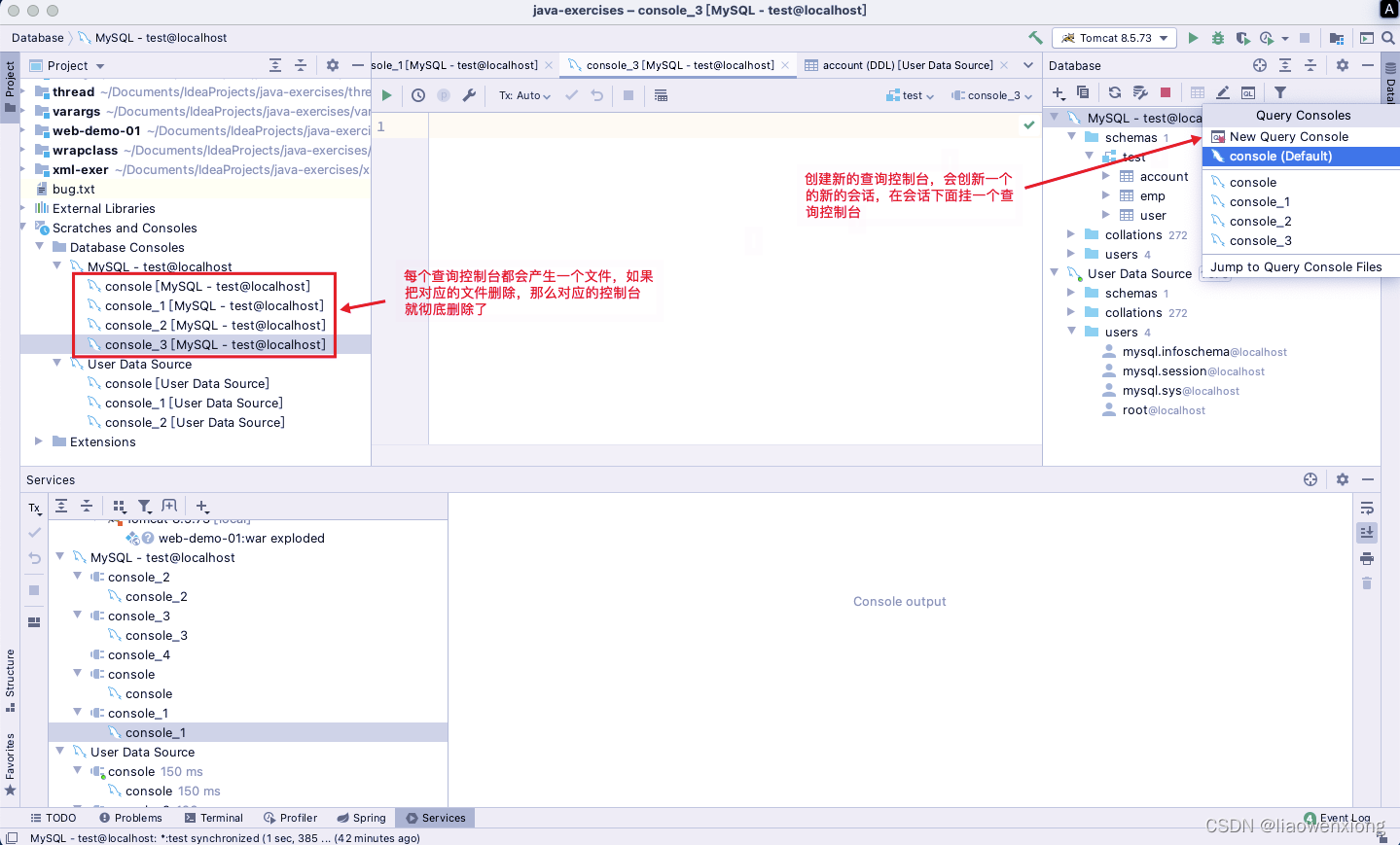Viewport: 1400px width, 845px height.
Task: Open the Database panel gear options
Action: (1343, 65)
